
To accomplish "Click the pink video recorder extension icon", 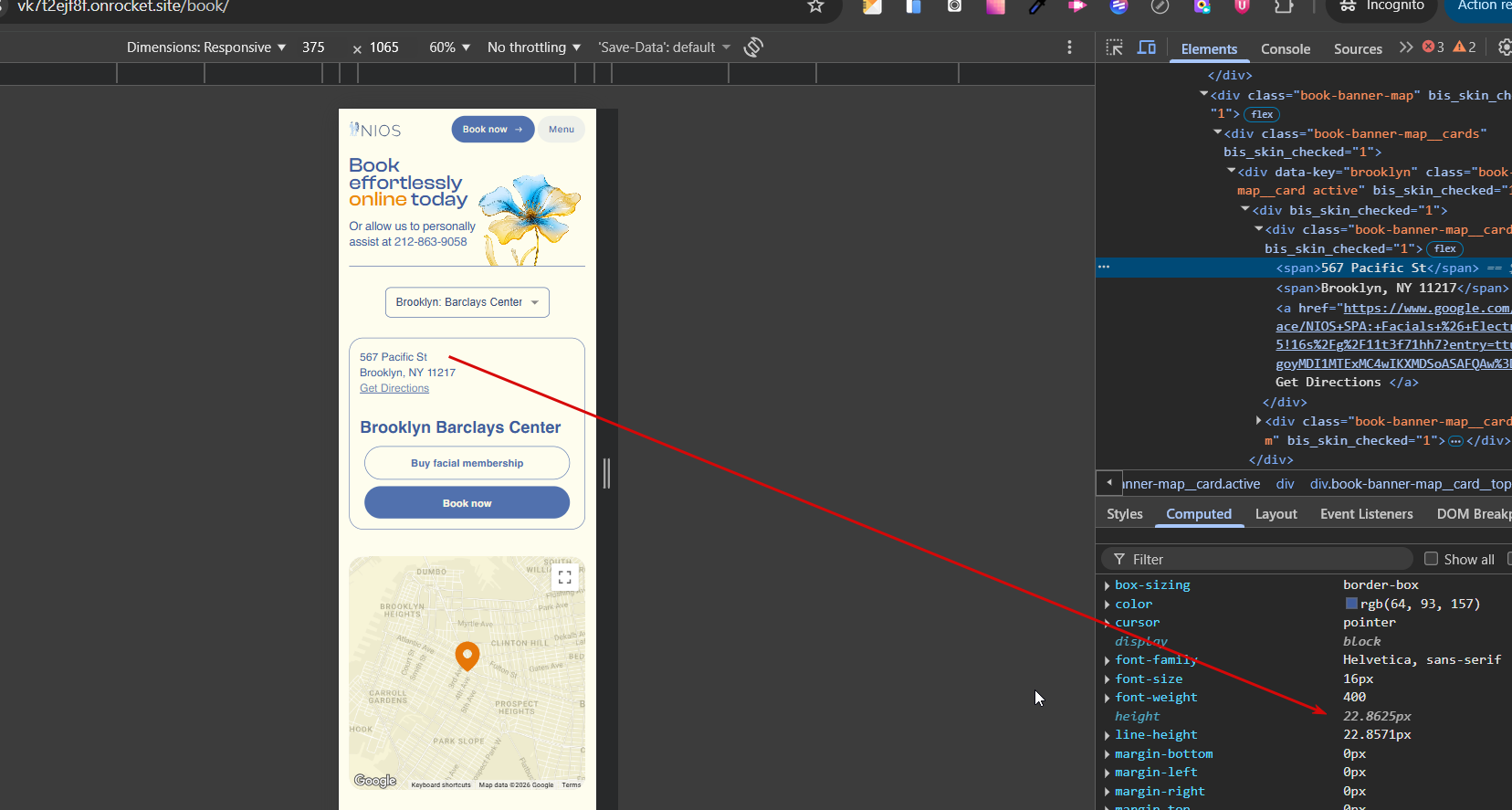I will [1078, 6].
